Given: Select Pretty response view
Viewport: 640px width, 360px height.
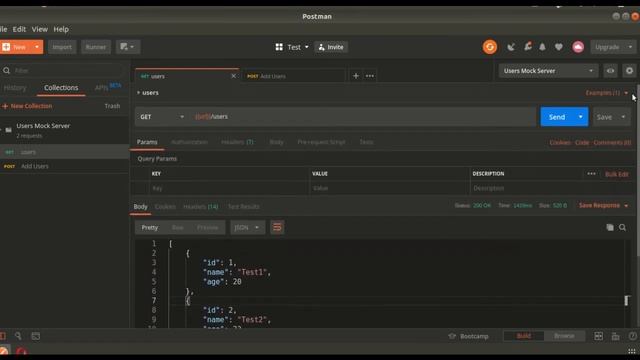Looking at the screenshot, I should (150, 227).
